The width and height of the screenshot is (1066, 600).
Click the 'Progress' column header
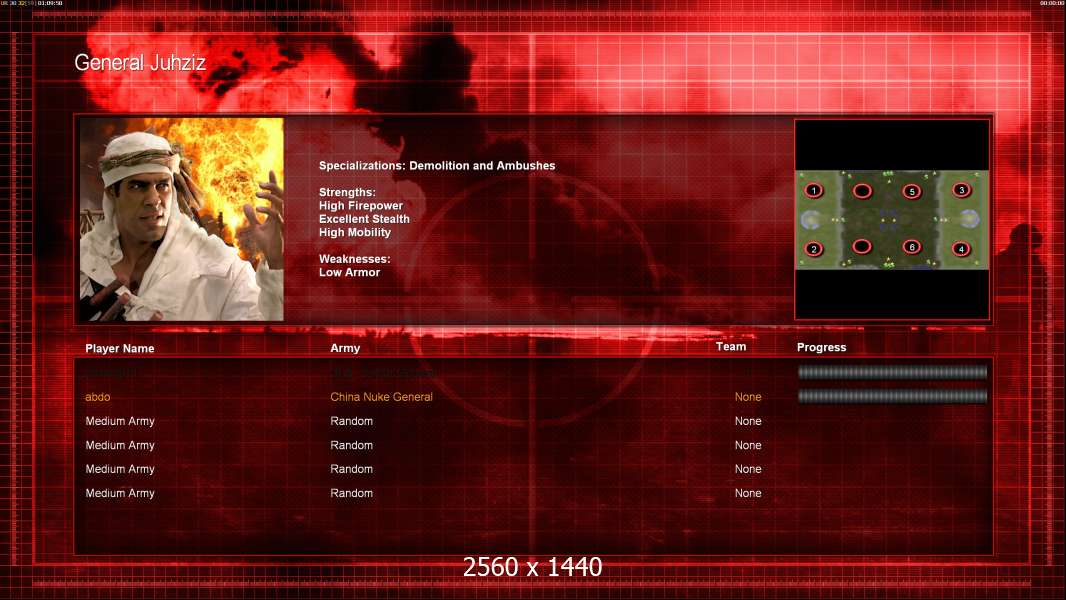(x=821, y=347)
